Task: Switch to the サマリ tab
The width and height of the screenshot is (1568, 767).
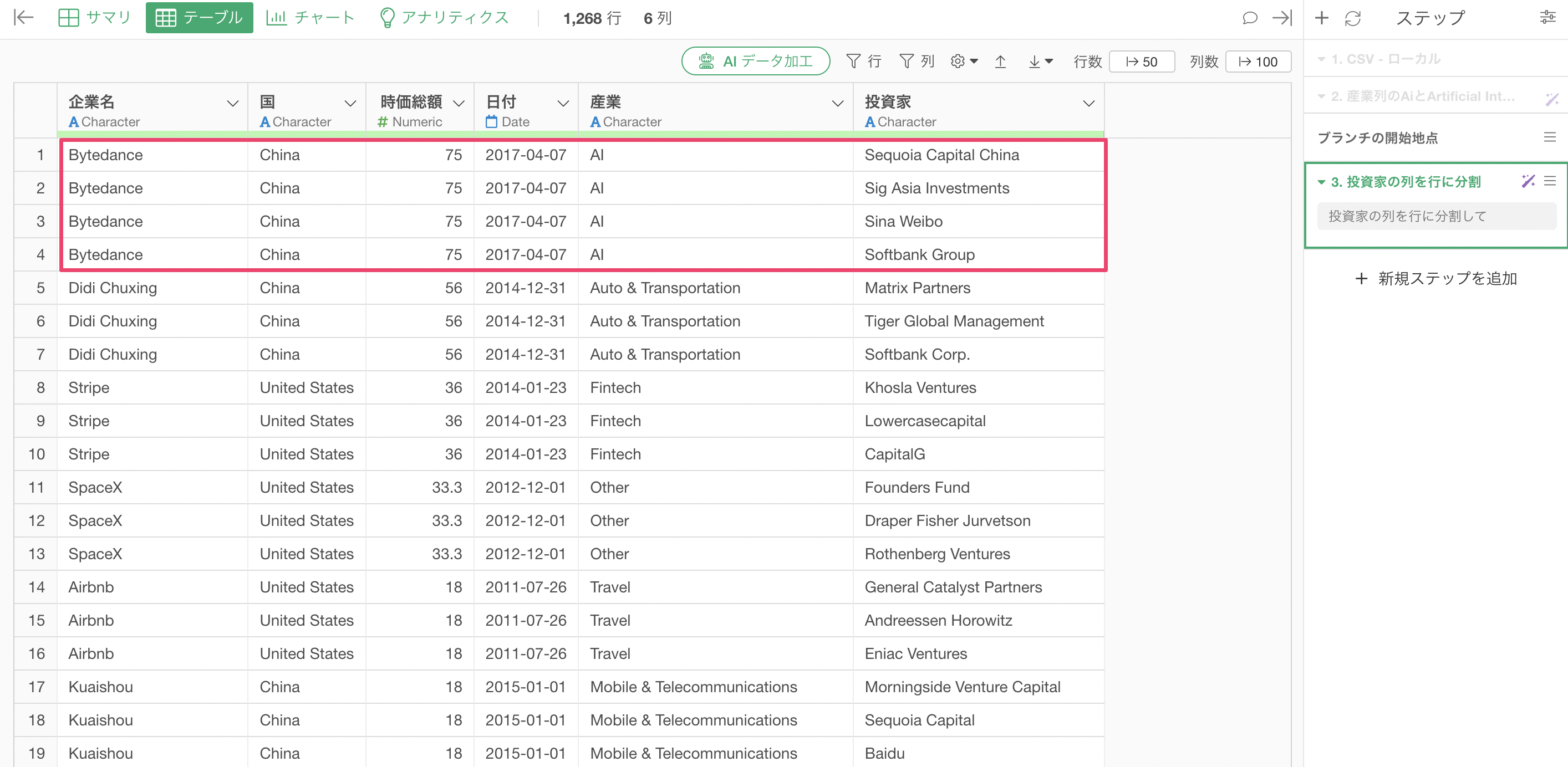Action: (x=94, y=18)
